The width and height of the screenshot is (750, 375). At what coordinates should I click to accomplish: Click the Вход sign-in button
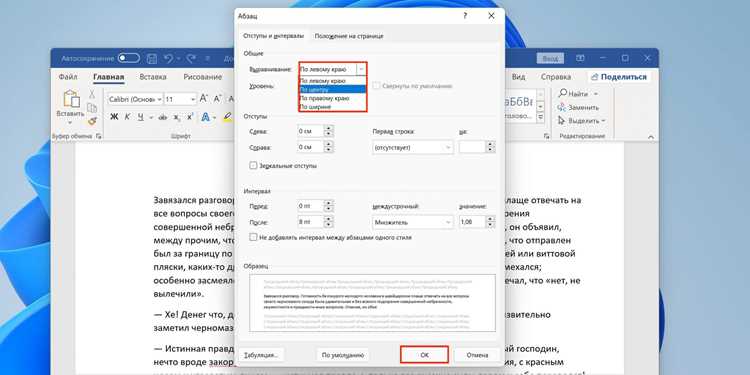click(x=550, y=58)
